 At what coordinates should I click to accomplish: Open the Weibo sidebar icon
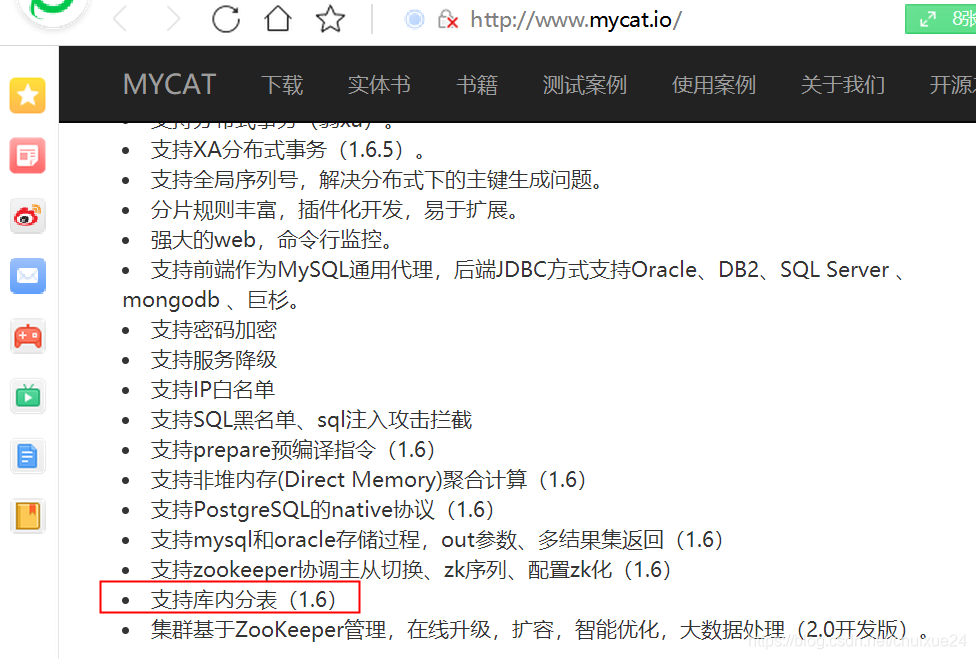pyautogui.click(x=27, y=216)
